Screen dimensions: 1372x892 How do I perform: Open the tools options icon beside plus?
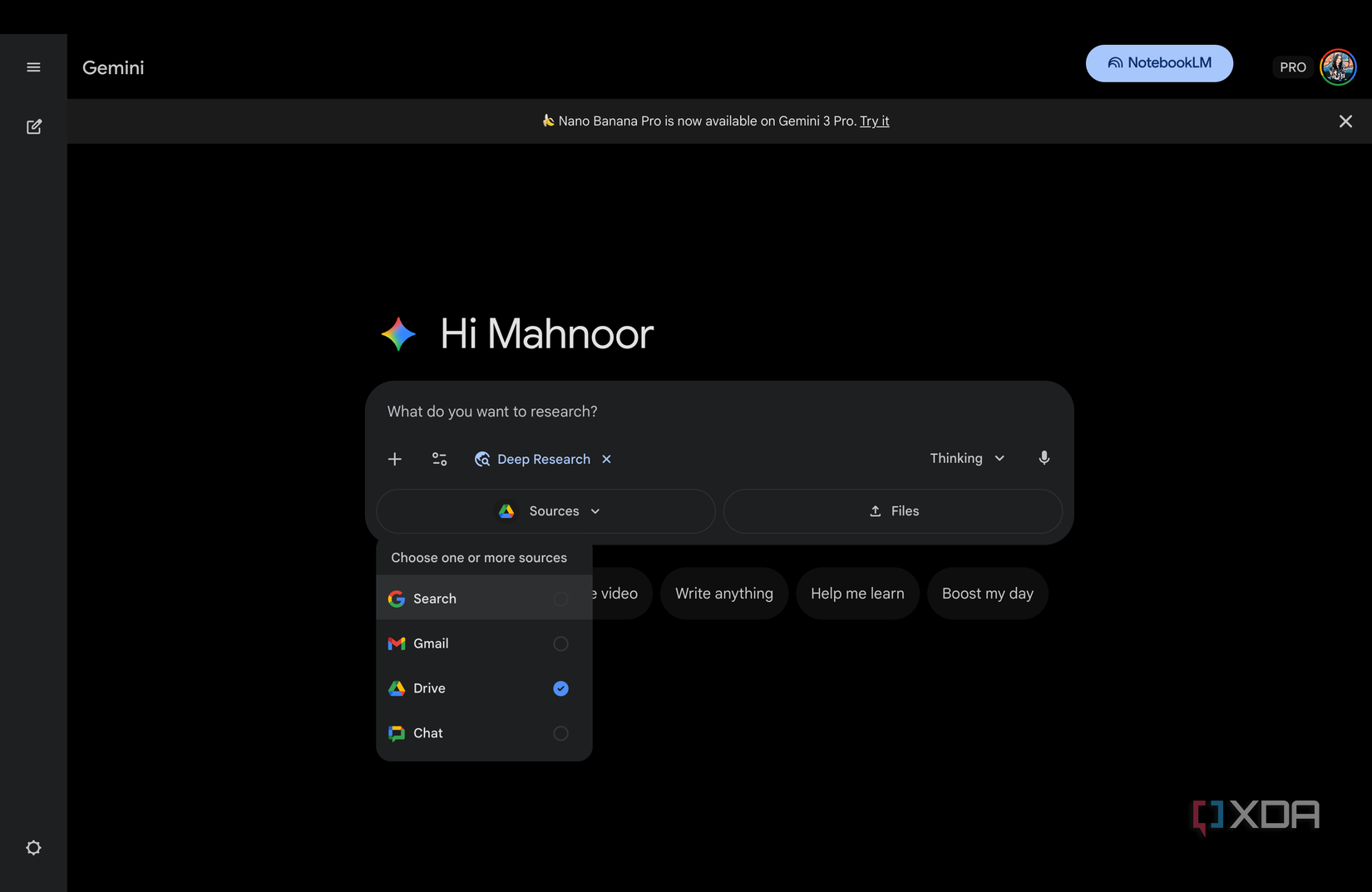(439, 458)
